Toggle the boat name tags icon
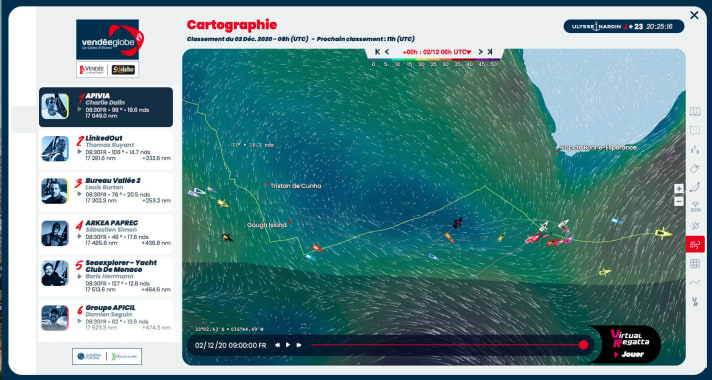 [695, 168]
